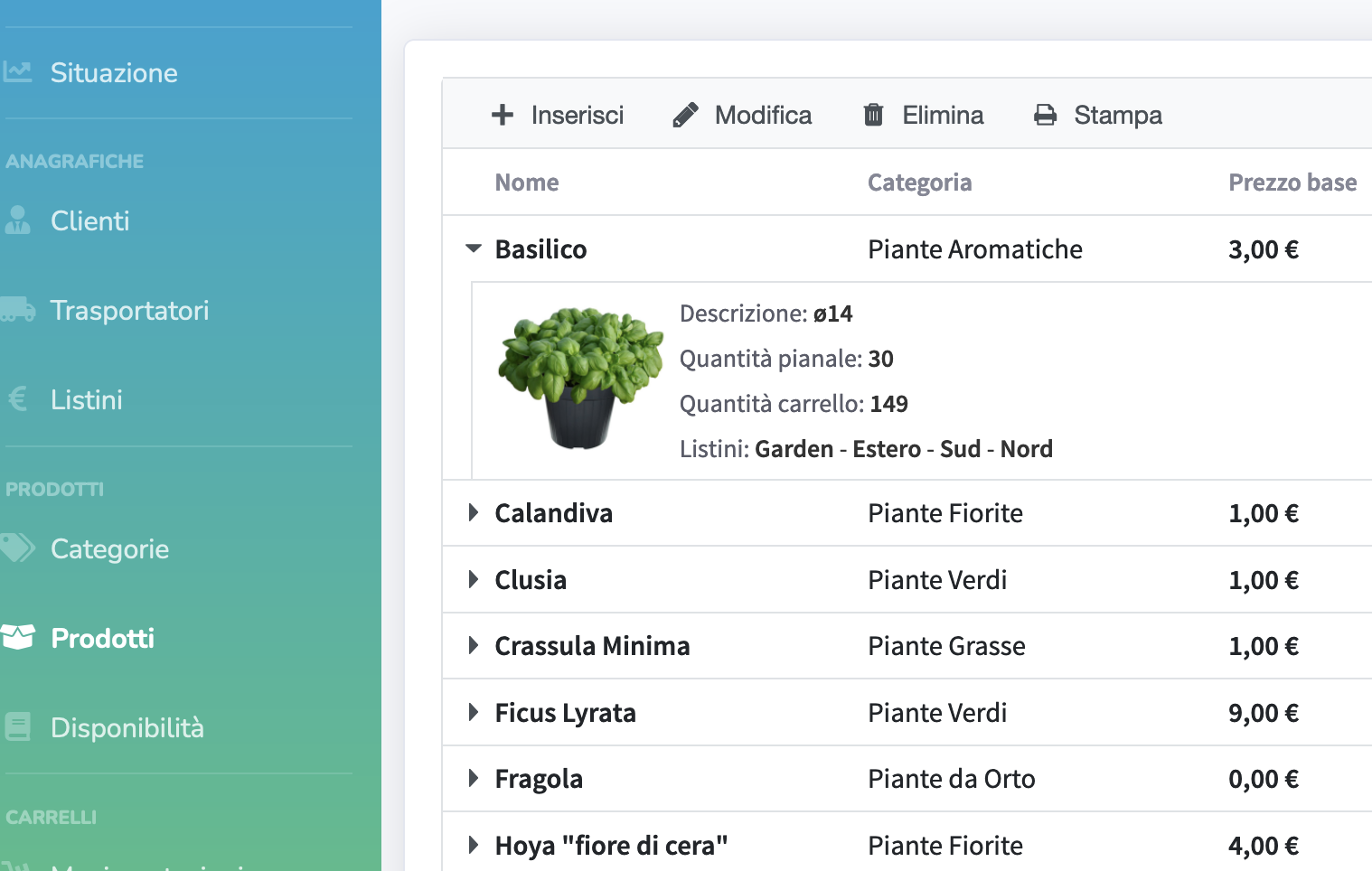This screenshot has width=1372, height=871.
Task: Expand the Ficus Lyrata details
Action: click(474, 712)
